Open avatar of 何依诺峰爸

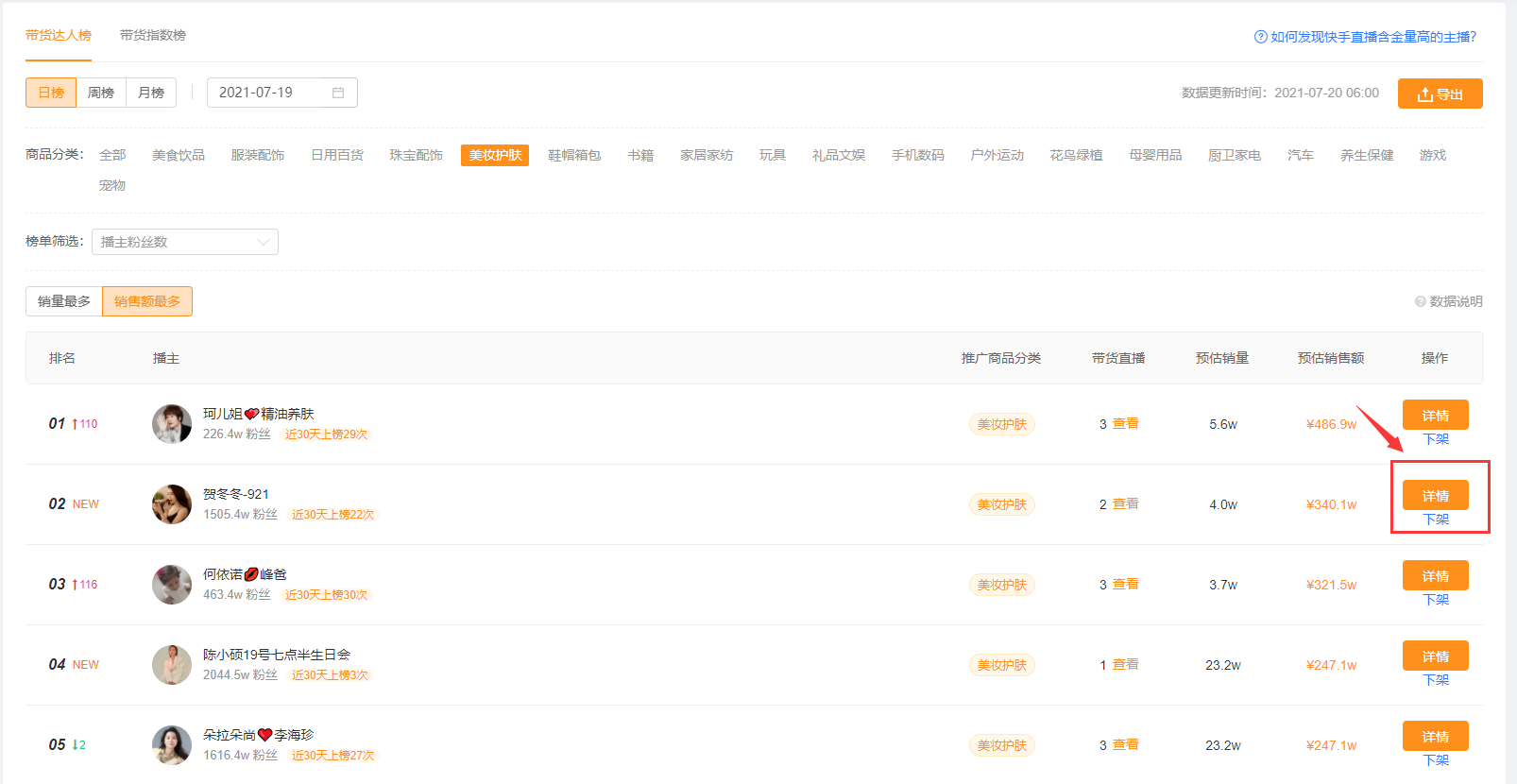(x=172, y=585)
